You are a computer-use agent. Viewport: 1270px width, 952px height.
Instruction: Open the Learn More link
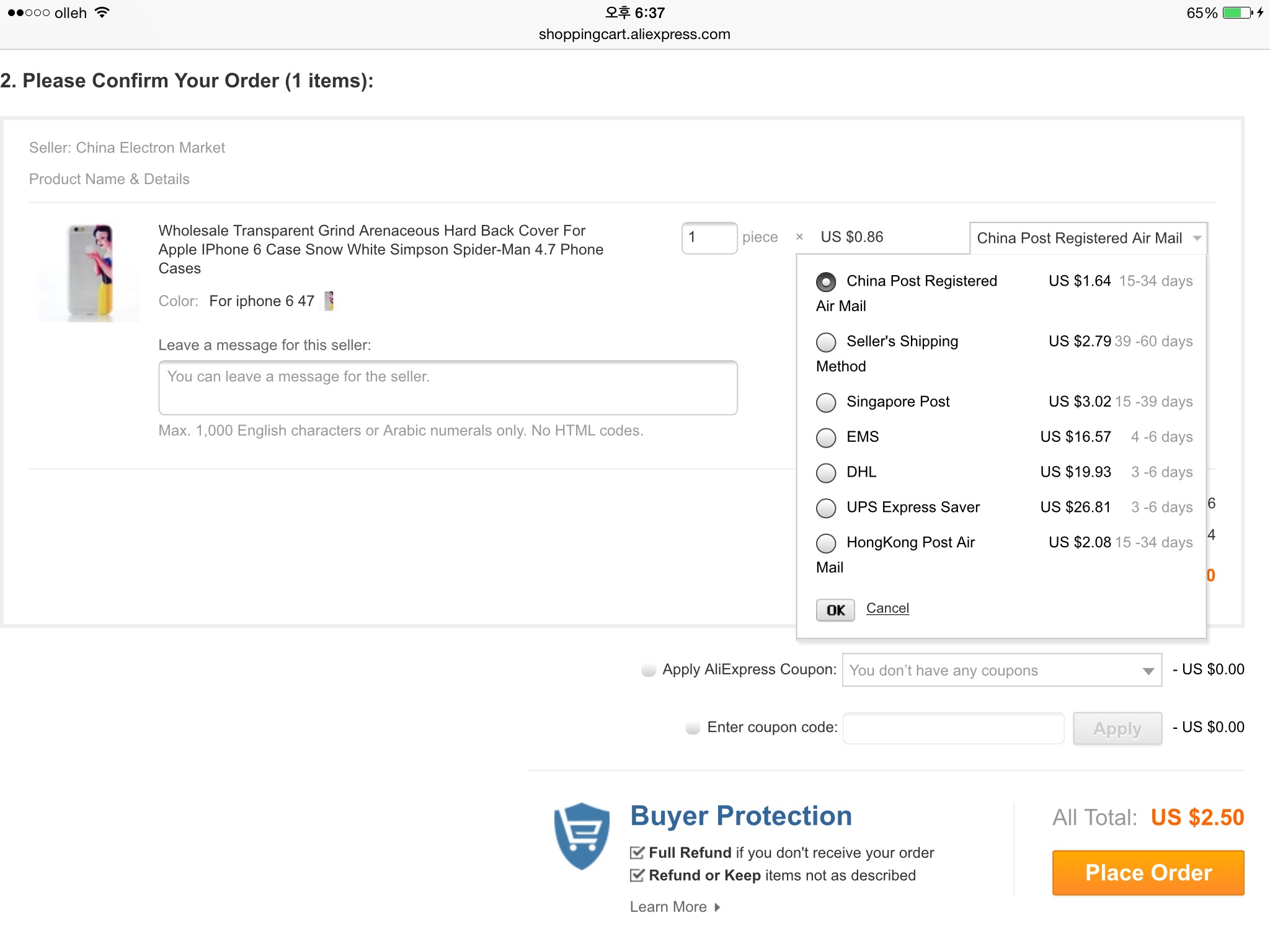pyautogui.click(x=668, y=907)
